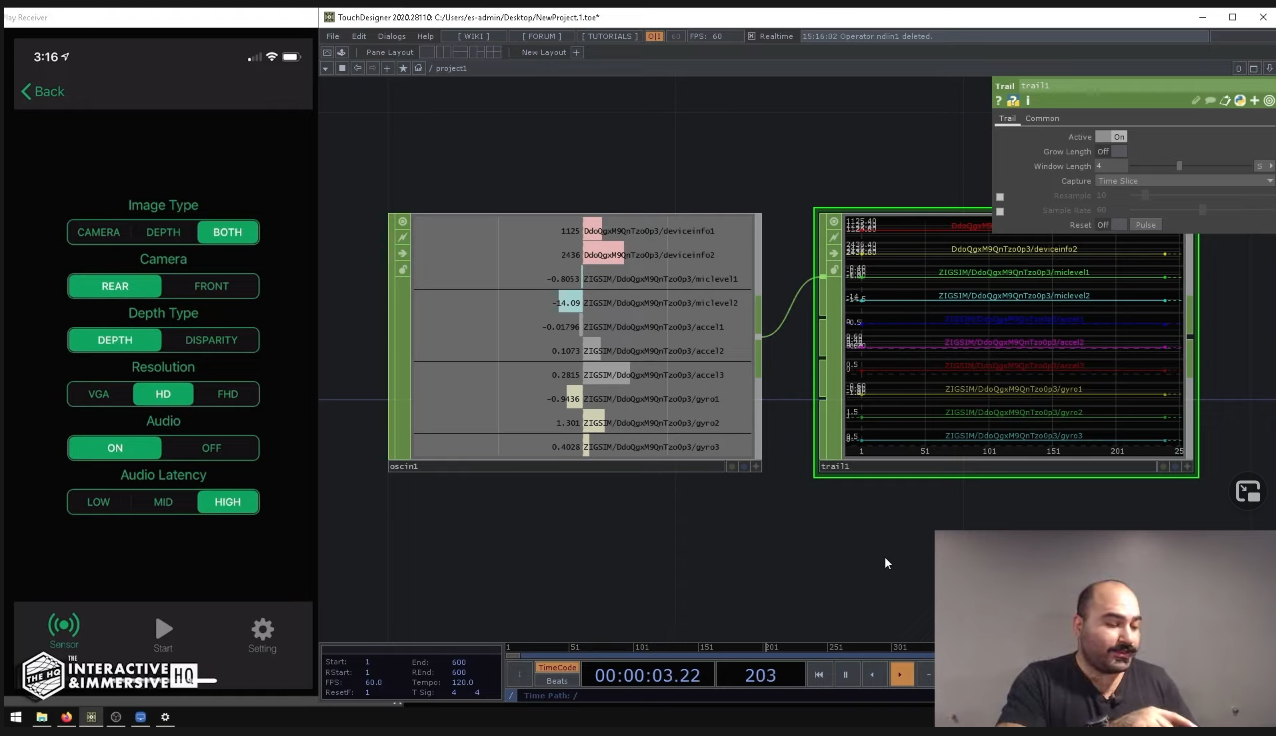1276x736 pixels.
Task: Open the Capture Time Slice dropdown
Action: pos(1184,181)
